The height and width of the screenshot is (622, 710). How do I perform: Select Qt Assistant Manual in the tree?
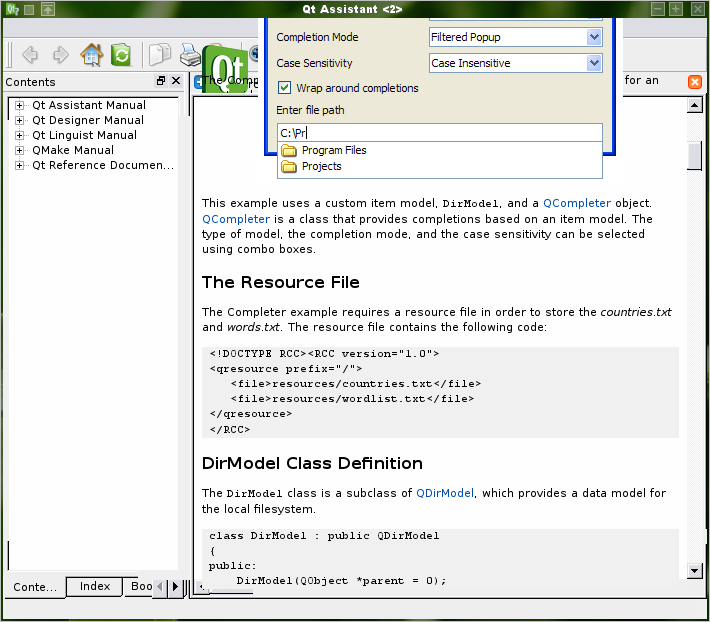pos(89,105)
